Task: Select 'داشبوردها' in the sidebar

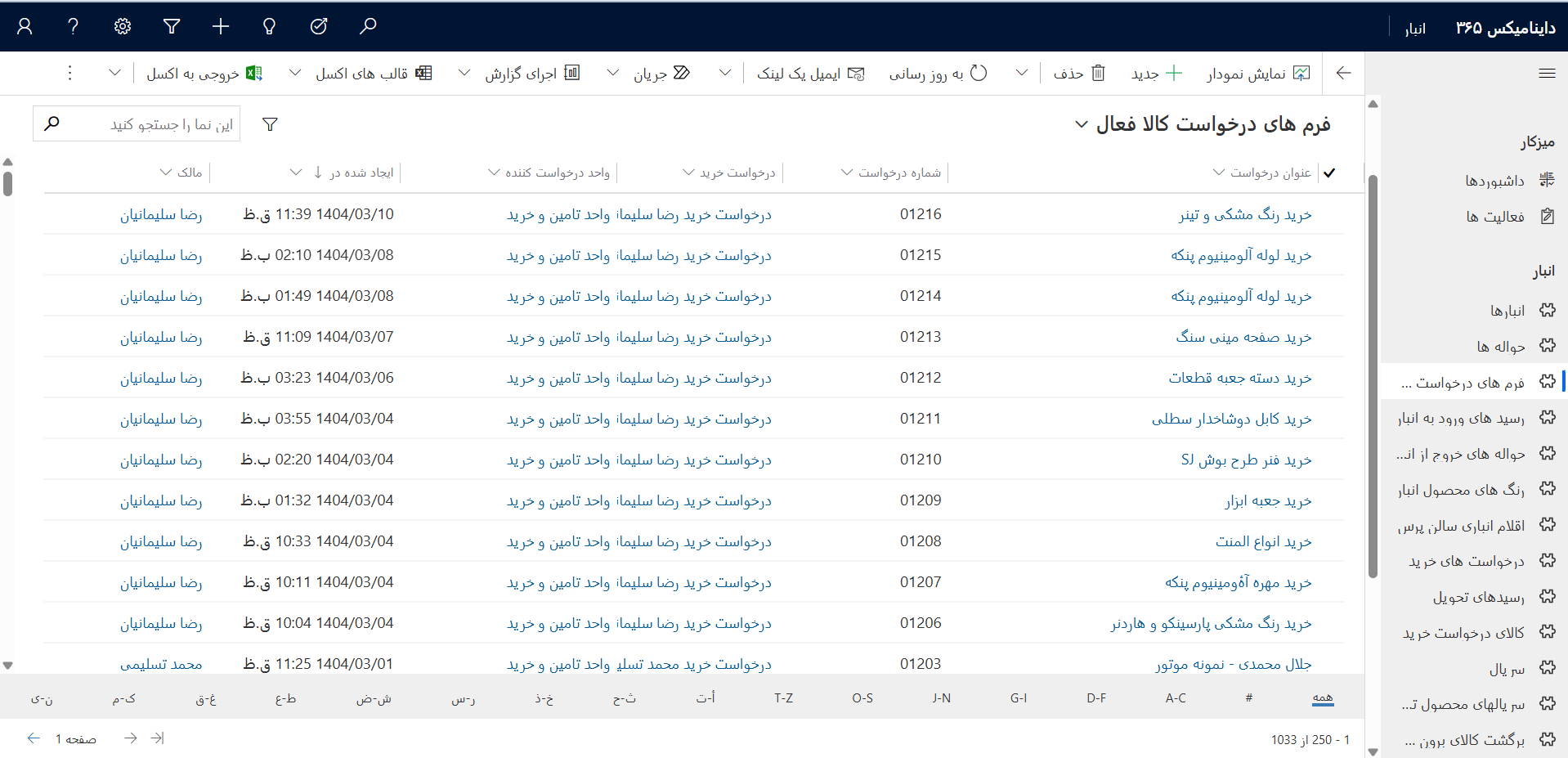Action: pyautogui.click(x=1494, y=181)
